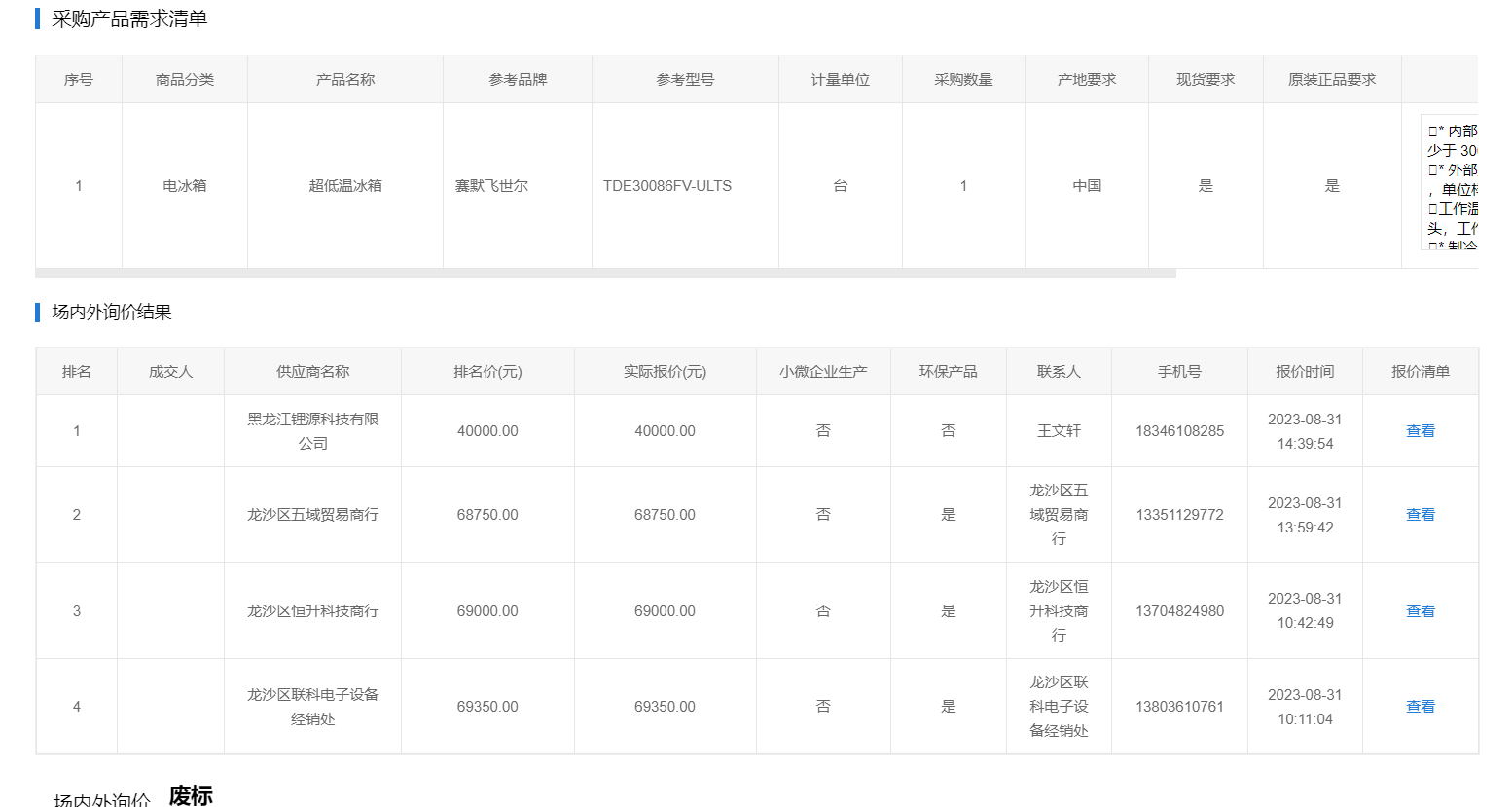Click 查看 link for 龙沙区恒升科技商行 row
The image size is (1512, 807).
pyautogui.click(x=1420, y=611)
